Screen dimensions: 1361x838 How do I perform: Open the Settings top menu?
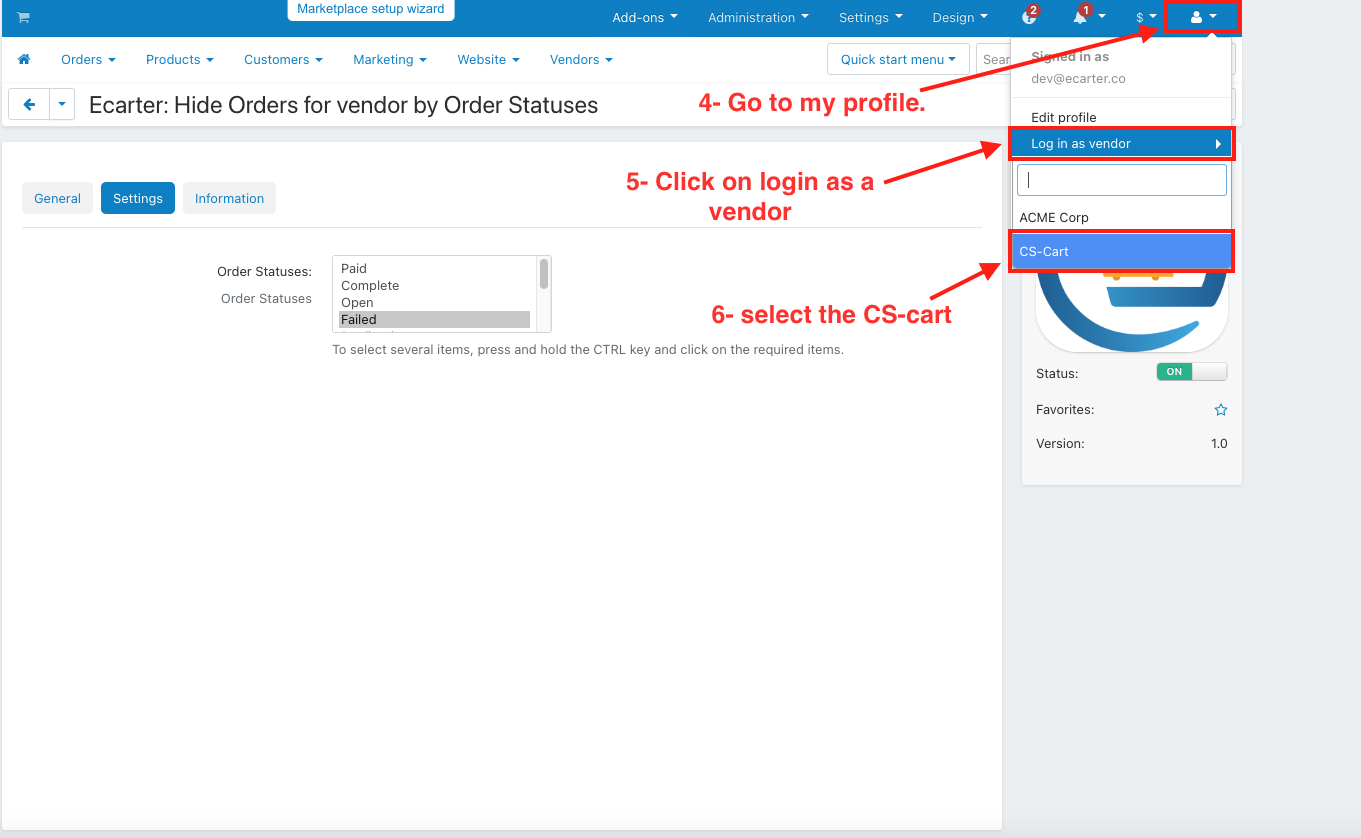coord(870,17)
